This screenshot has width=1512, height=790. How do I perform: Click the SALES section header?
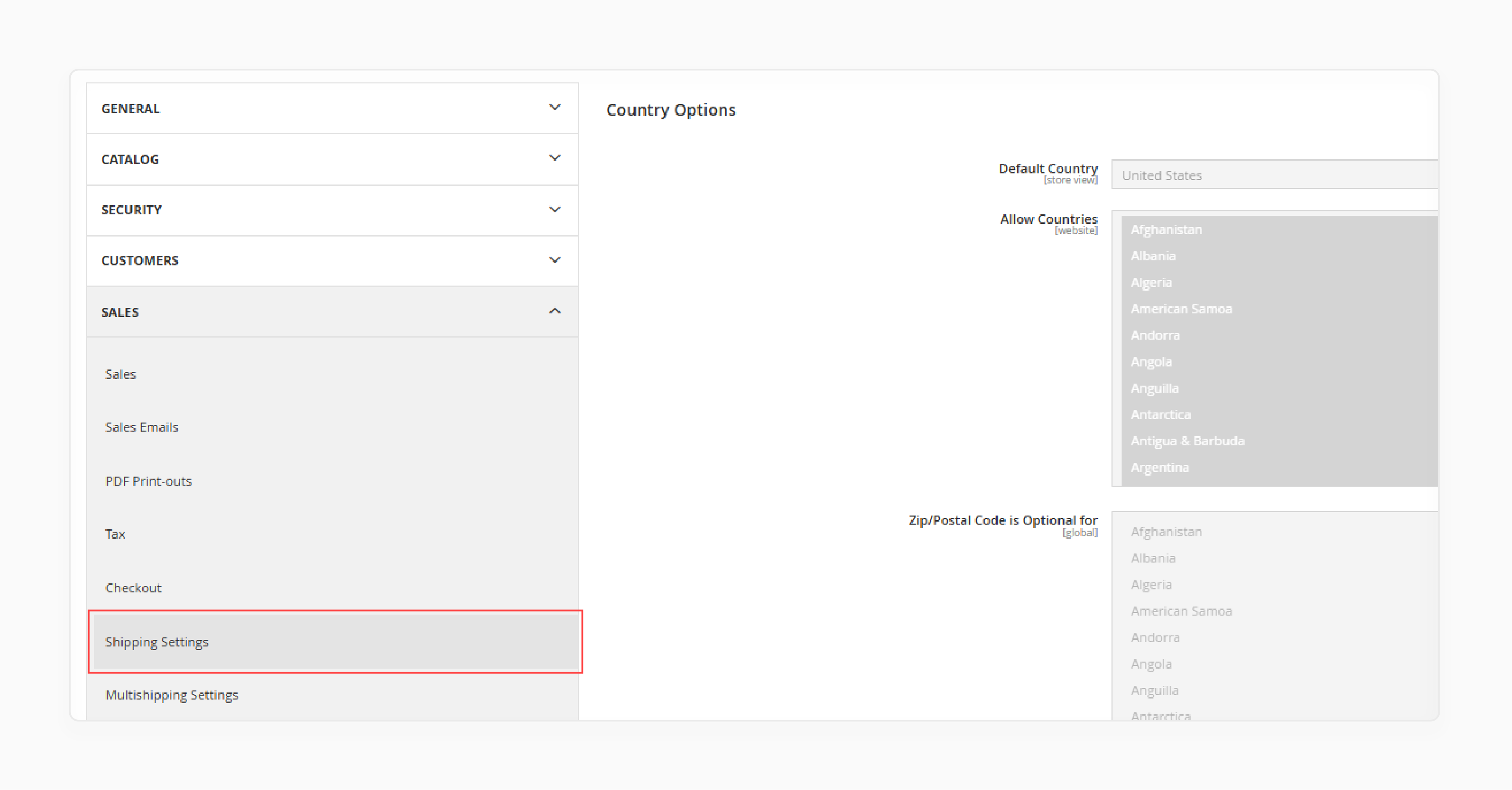(332, 312)
